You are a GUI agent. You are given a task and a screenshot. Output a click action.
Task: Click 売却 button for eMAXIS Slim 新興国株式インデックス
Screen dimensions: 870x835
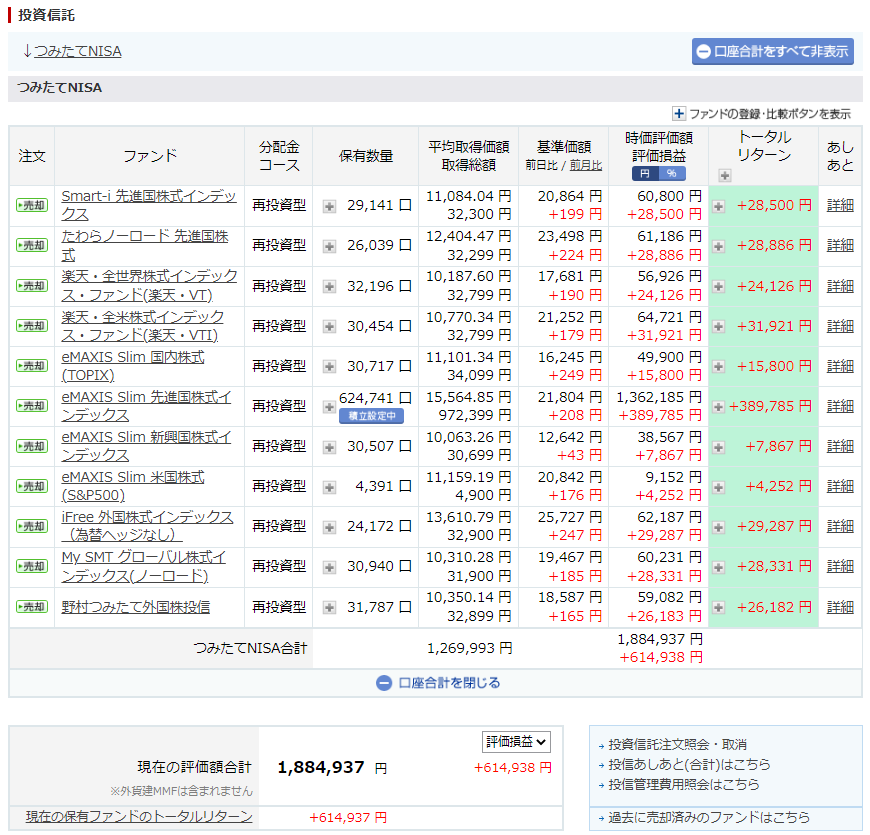(32, 446)
